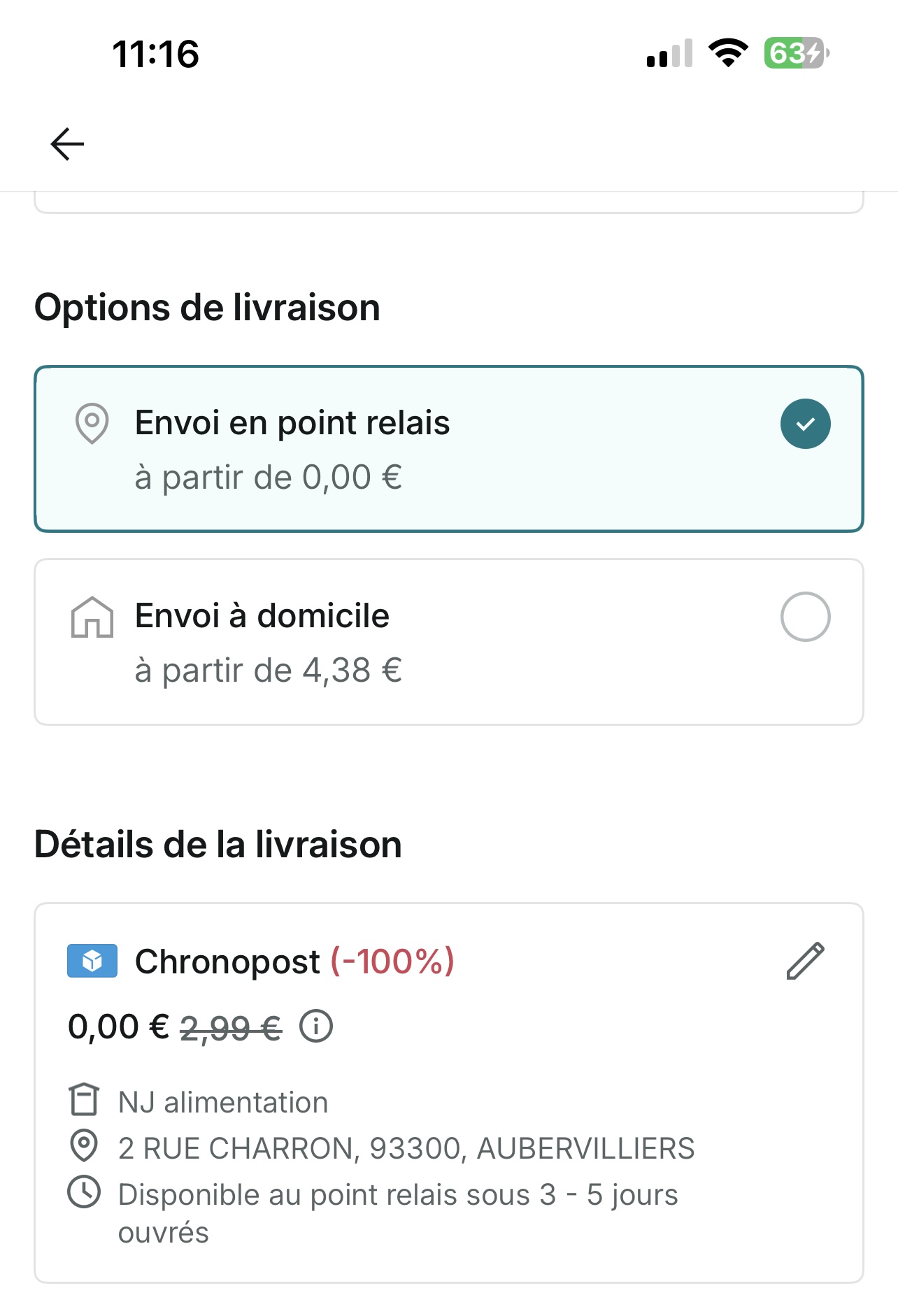The image size is (898, 1316).
Task: Tap the struck-through 2,99 € price
Action: click(231, 1028)
